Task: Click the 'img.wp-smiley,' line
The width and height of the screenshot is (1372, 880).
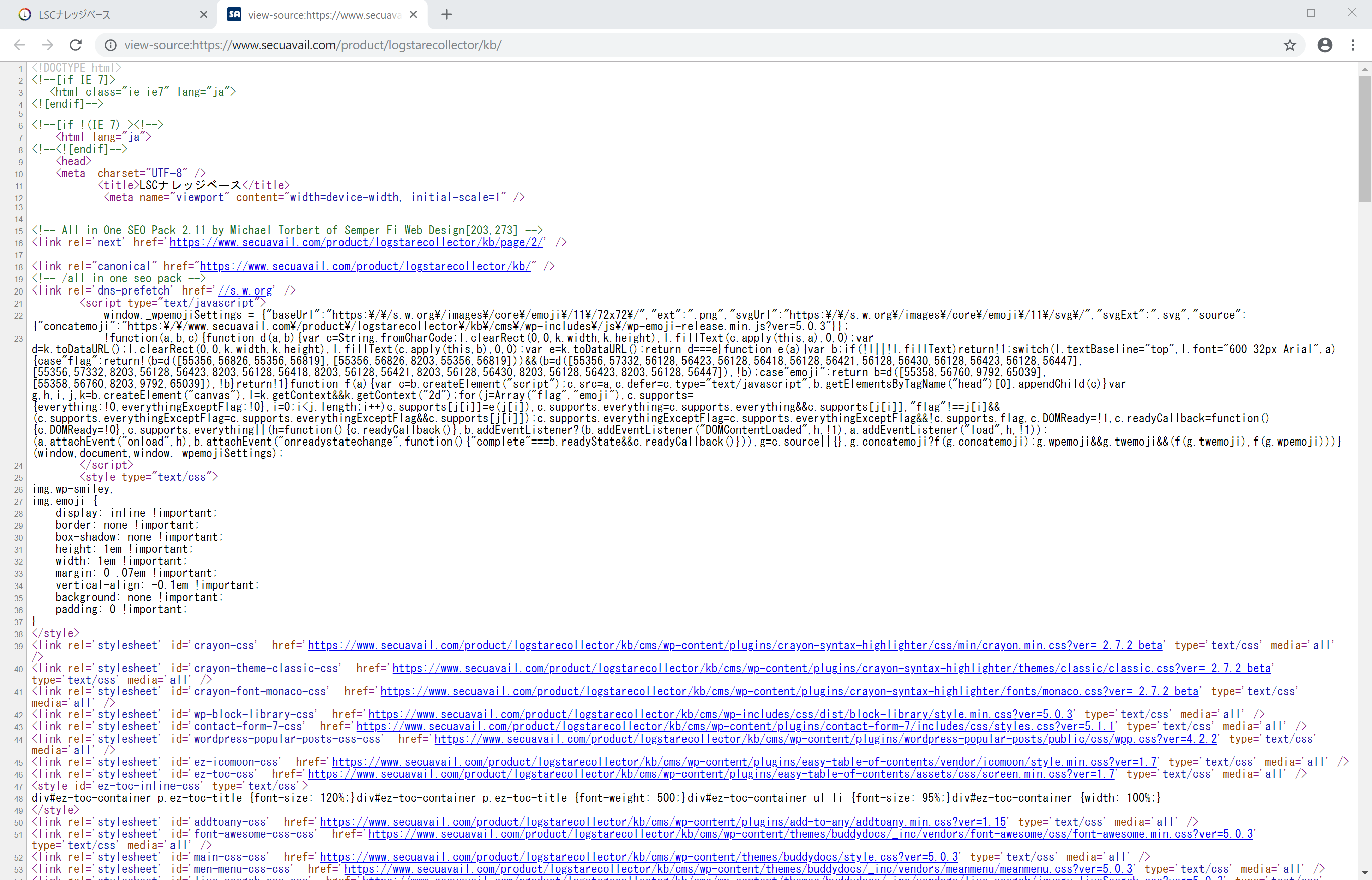Action: pyautogui.click(x=73, y=489)
